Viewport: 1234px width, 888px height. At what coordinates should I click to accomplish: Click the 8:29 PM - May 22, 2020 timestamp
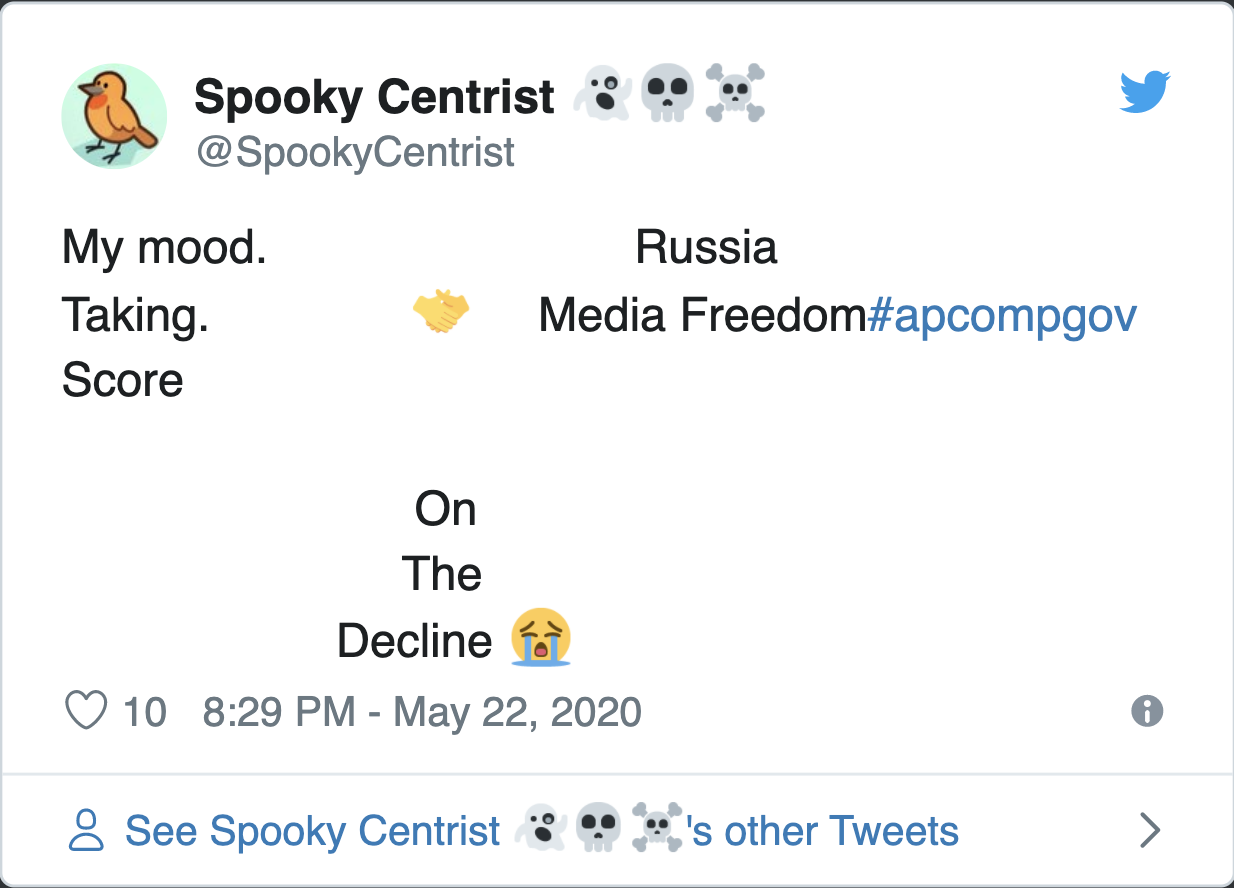(422, 712)
